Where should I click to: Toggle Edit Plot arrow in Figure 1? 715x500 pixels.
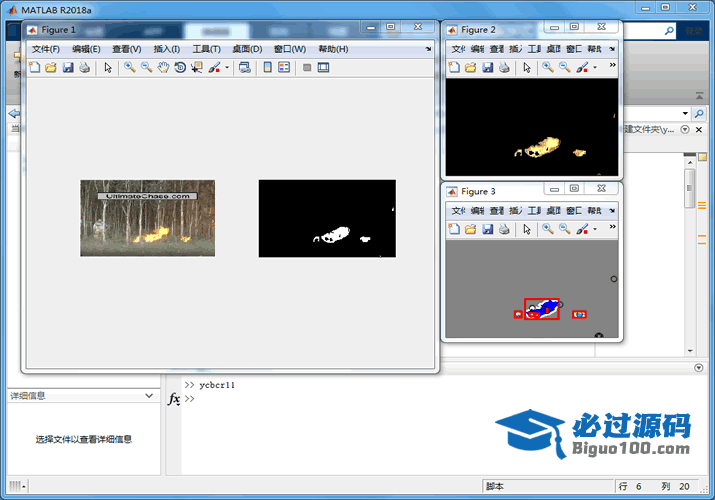pyautogui.click(x=108, y=68)
